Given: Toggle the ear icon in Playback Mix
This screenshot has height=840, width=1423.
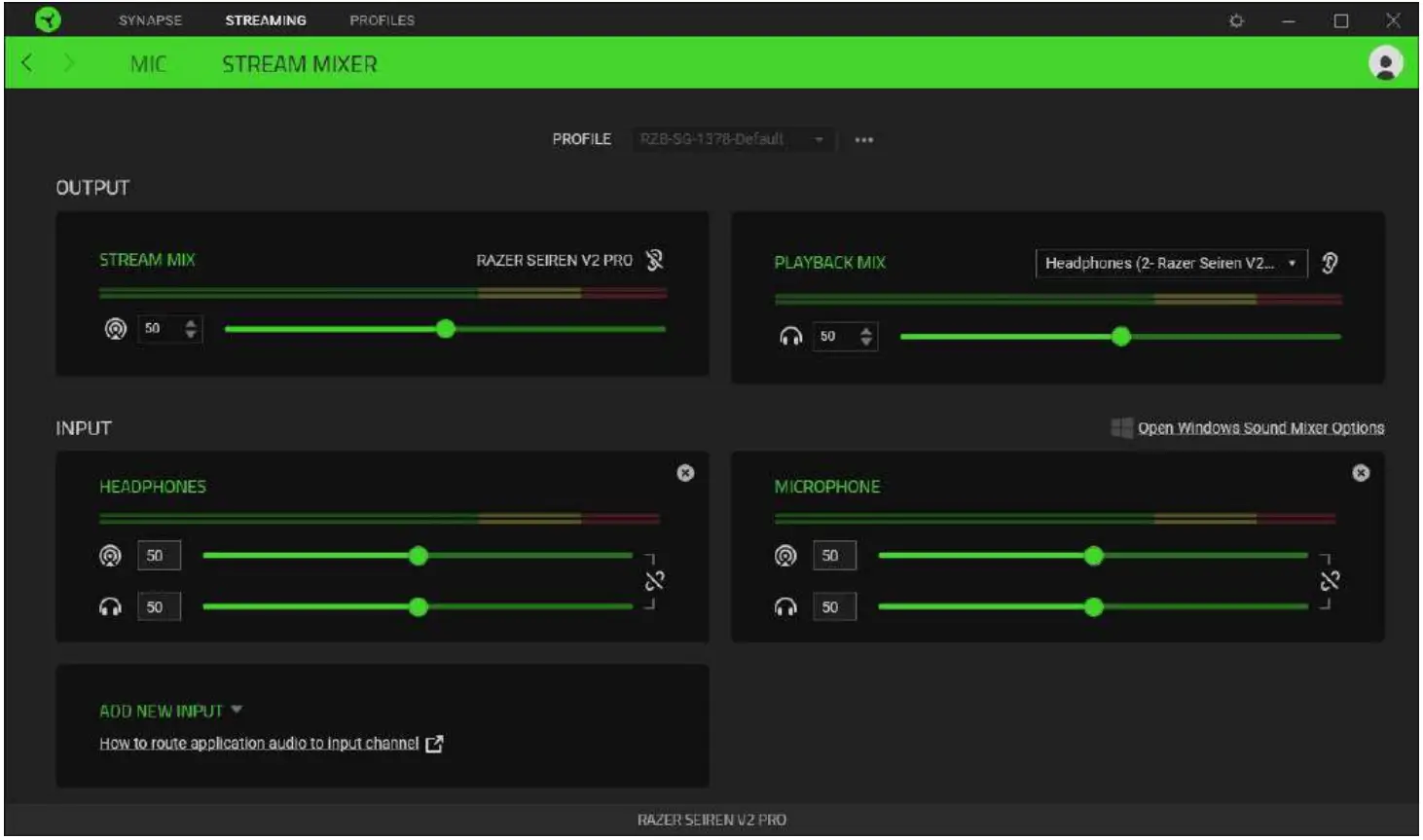Looking at the screenshot, I should [1330, 263].
